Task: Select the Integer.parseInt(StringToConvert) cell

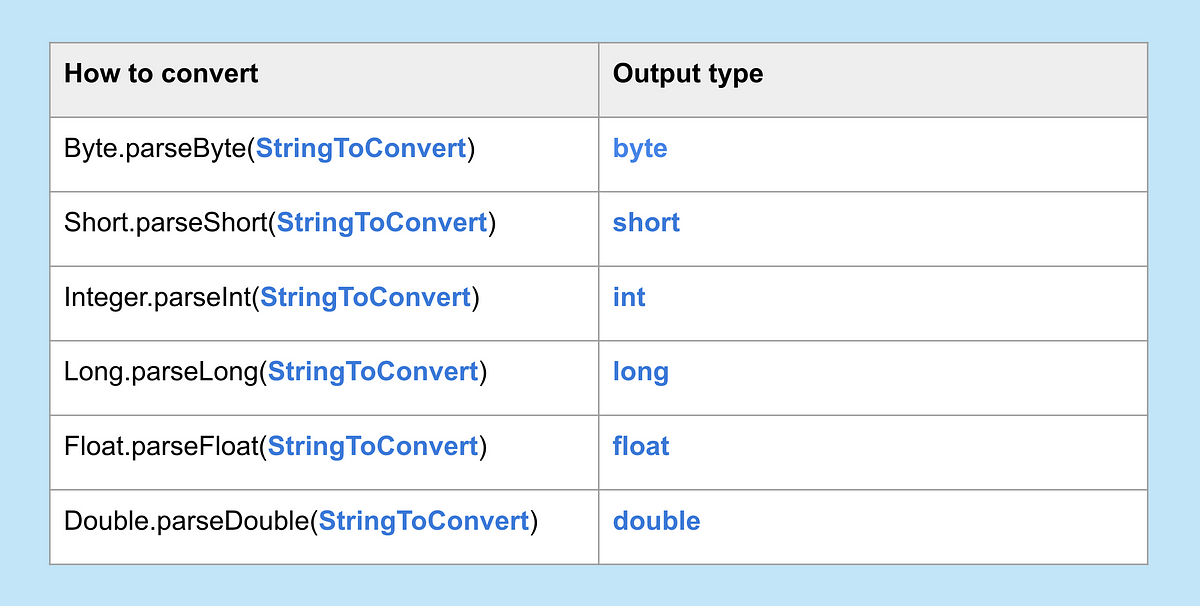Action: (324, 303)
